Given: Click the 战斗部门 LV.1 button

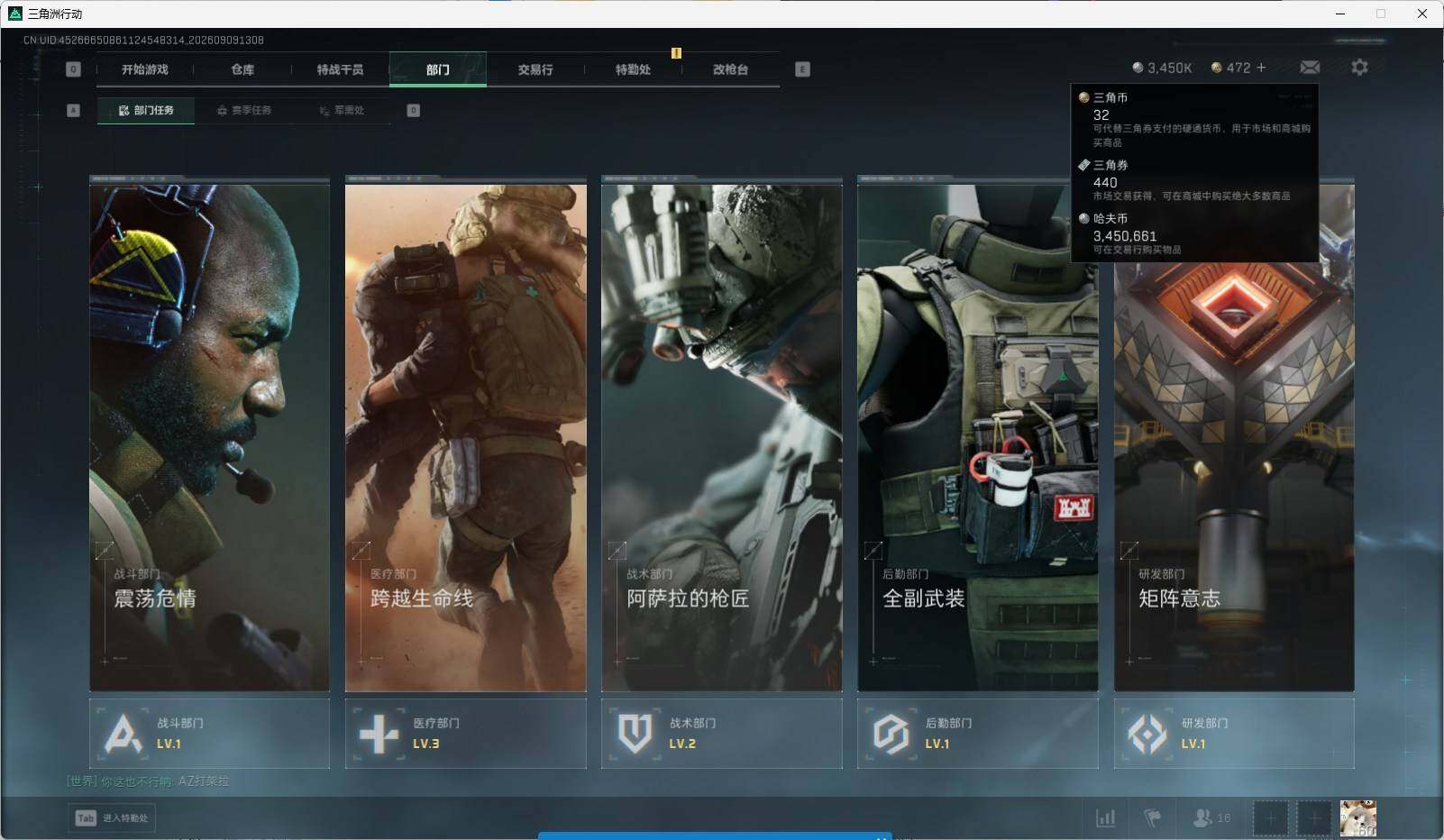Looking at the screenshot, I should point(209,734).
